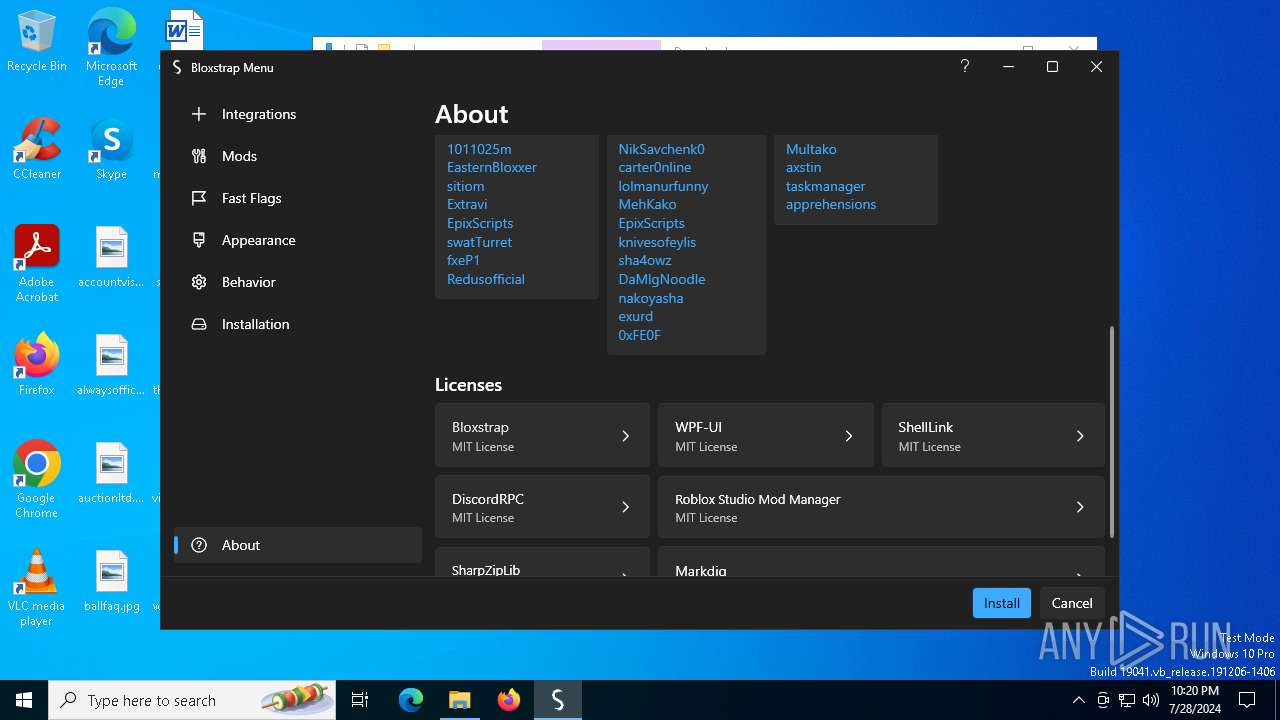This screenshot has height=720, width=1280.
Task: Open ballfaq.jpg desktop file
Action: [x=111, y=580]
